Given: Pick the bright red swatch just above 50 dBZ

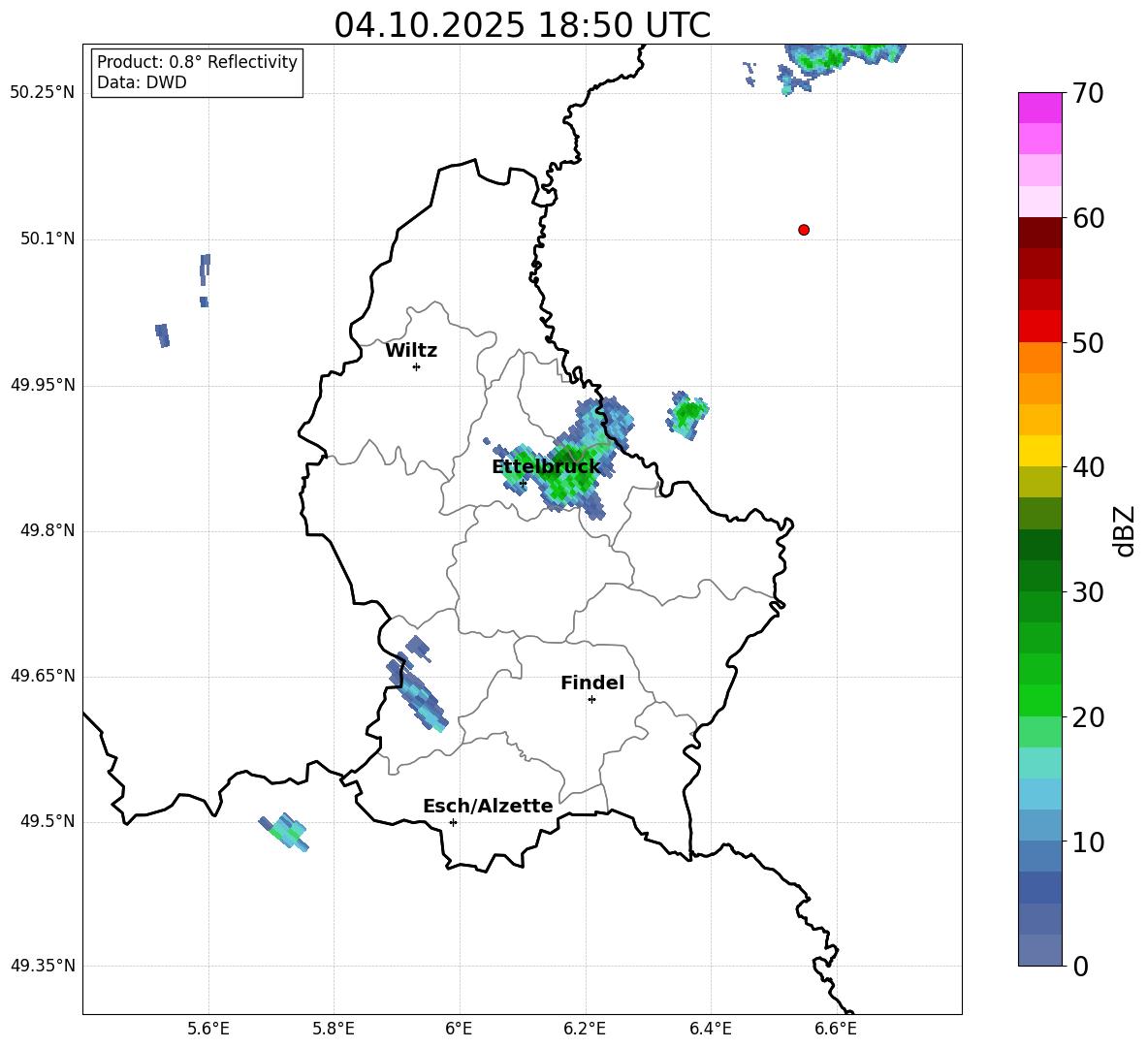Looking at the screenshot, I should [x=1039, y=327].
